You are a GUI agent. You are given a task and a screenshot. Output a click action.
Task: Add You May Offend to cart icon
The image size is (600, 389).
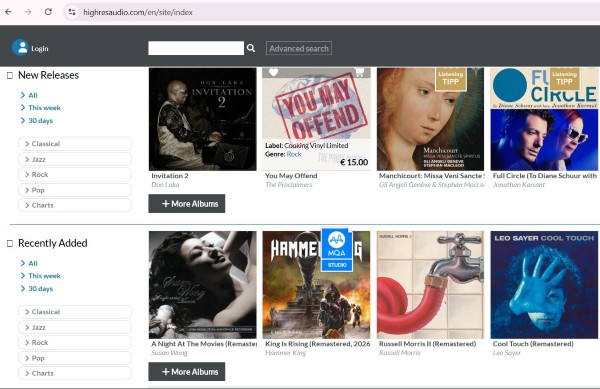(x=359, y=72)
